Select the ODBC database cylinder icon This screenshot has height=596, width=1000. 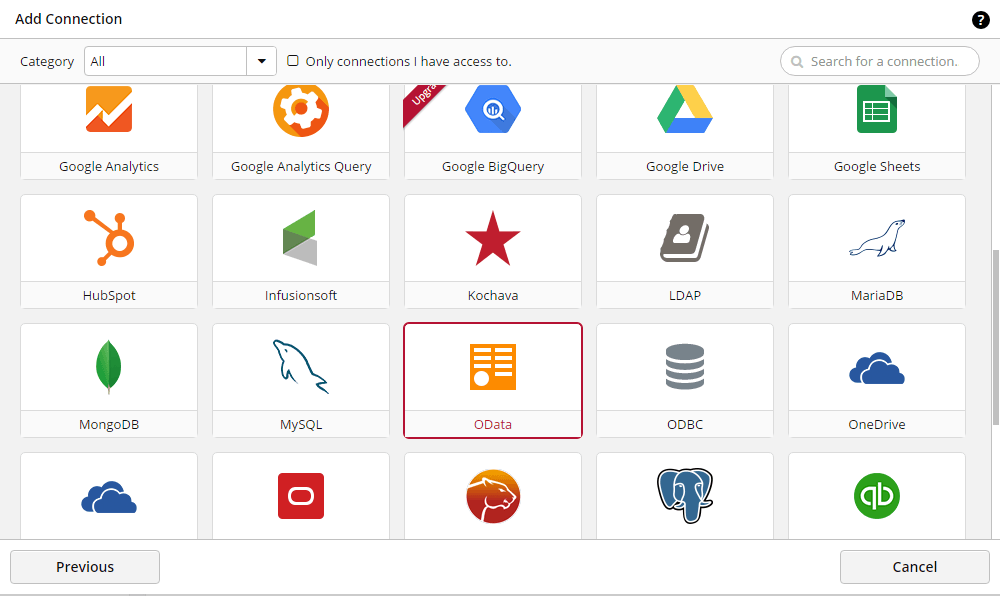point(685,367)
